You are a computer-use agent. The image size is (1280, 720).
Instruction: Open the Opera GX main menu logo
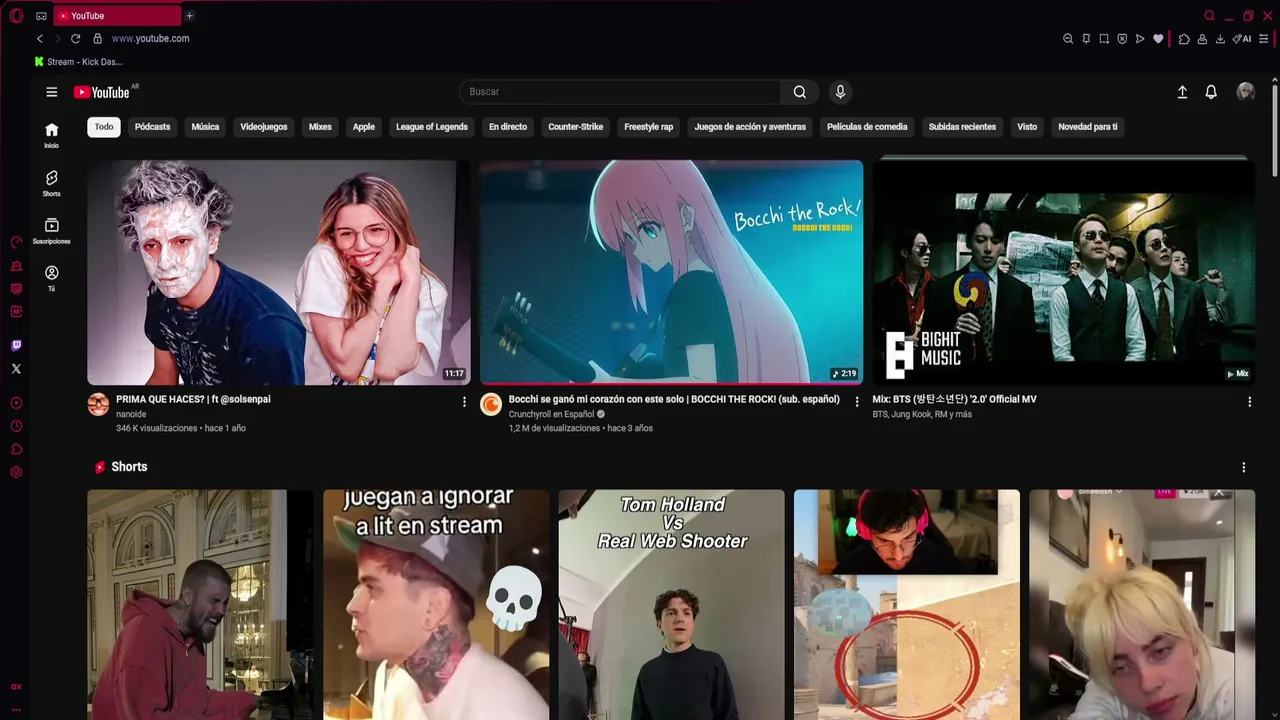16,16
